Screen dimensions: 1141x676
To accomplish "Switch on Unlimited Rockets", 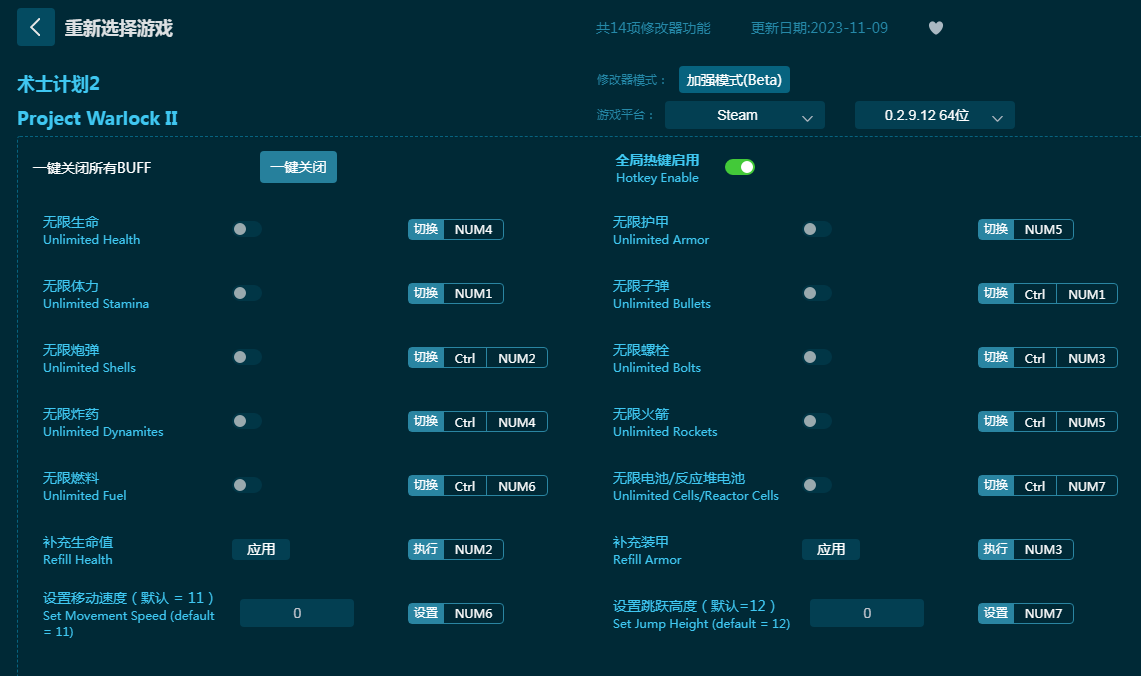I will coord(816,421).
